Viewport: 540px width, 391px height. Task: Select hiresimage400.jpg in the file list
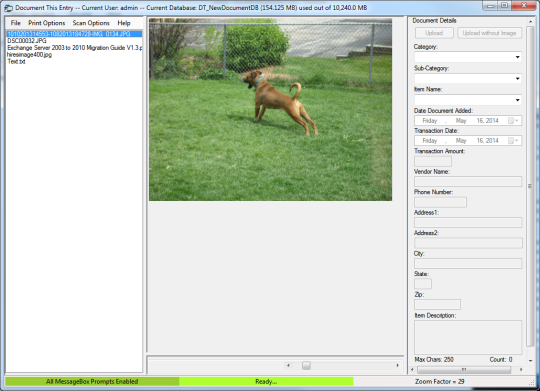point(29,54)
